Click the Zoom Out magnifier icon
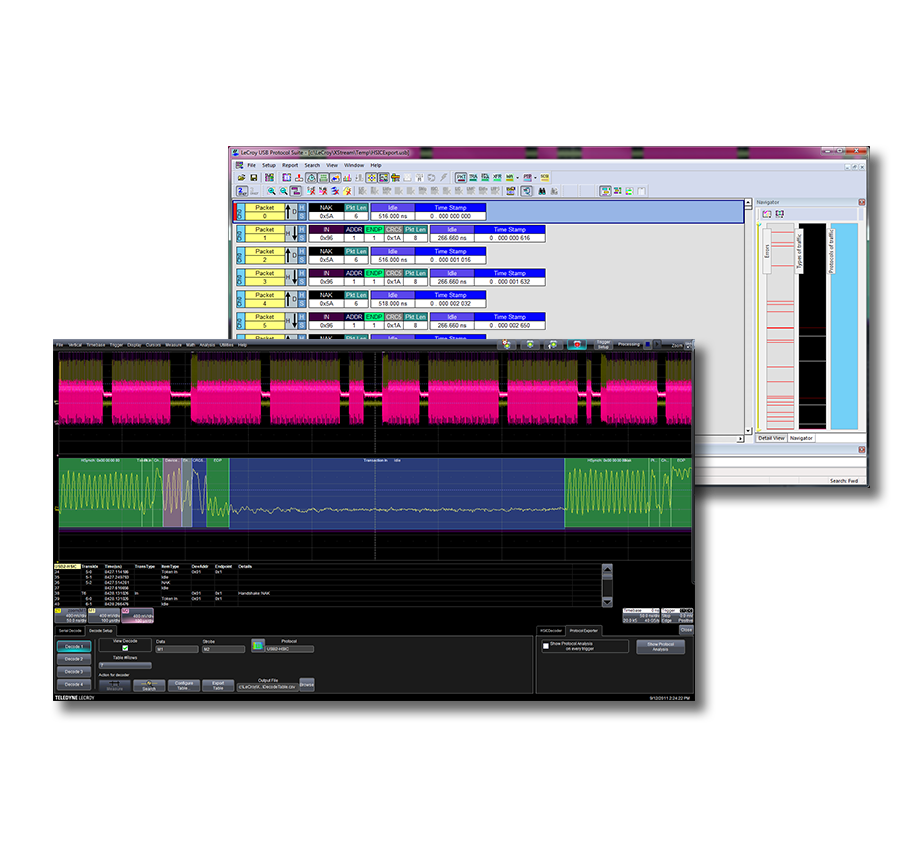922x852 pixels. point(284,191)
